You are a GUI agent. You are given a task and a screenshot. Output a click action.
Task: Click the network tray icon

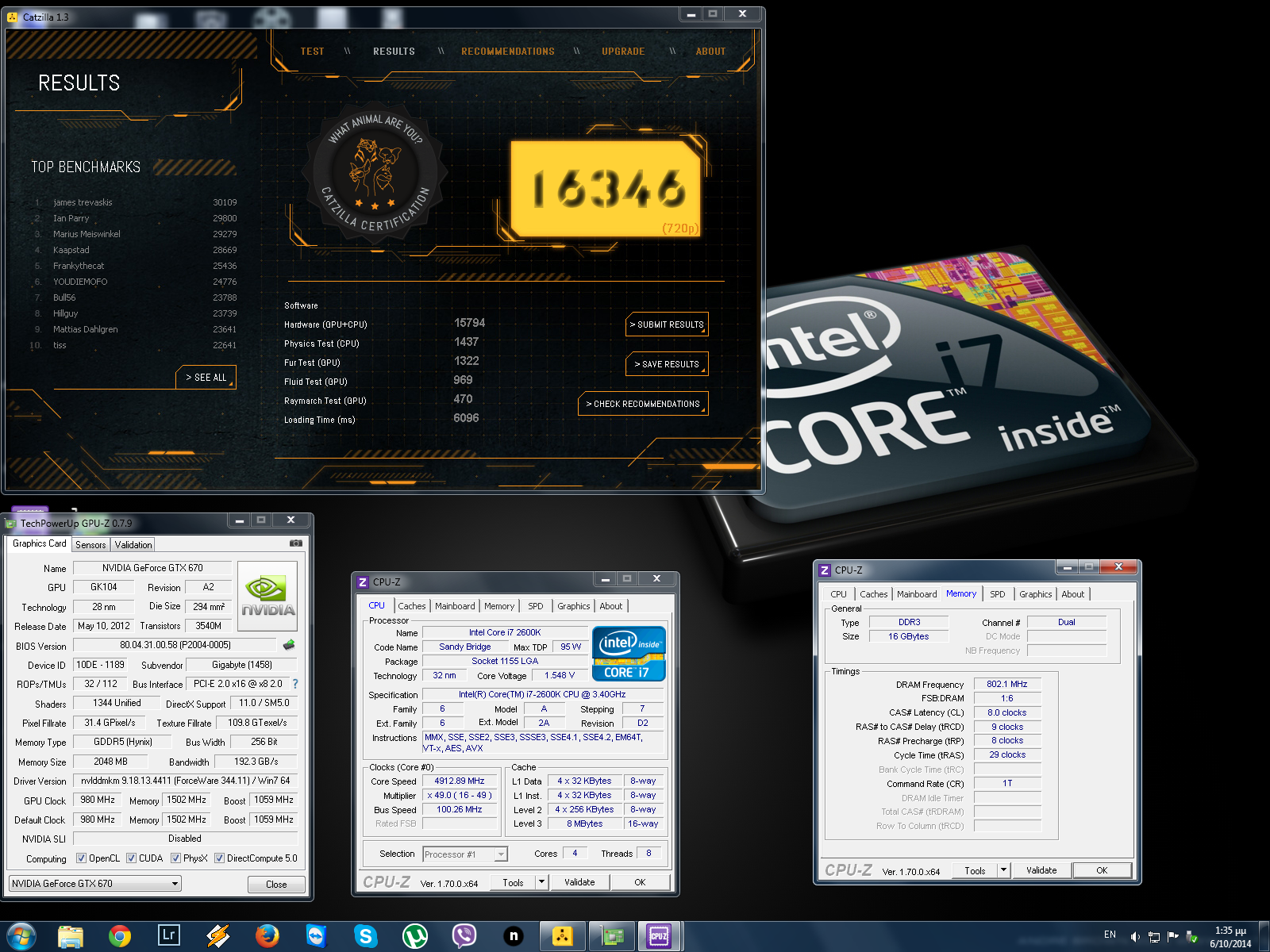pyautogui.click(x=1154, y=937)
